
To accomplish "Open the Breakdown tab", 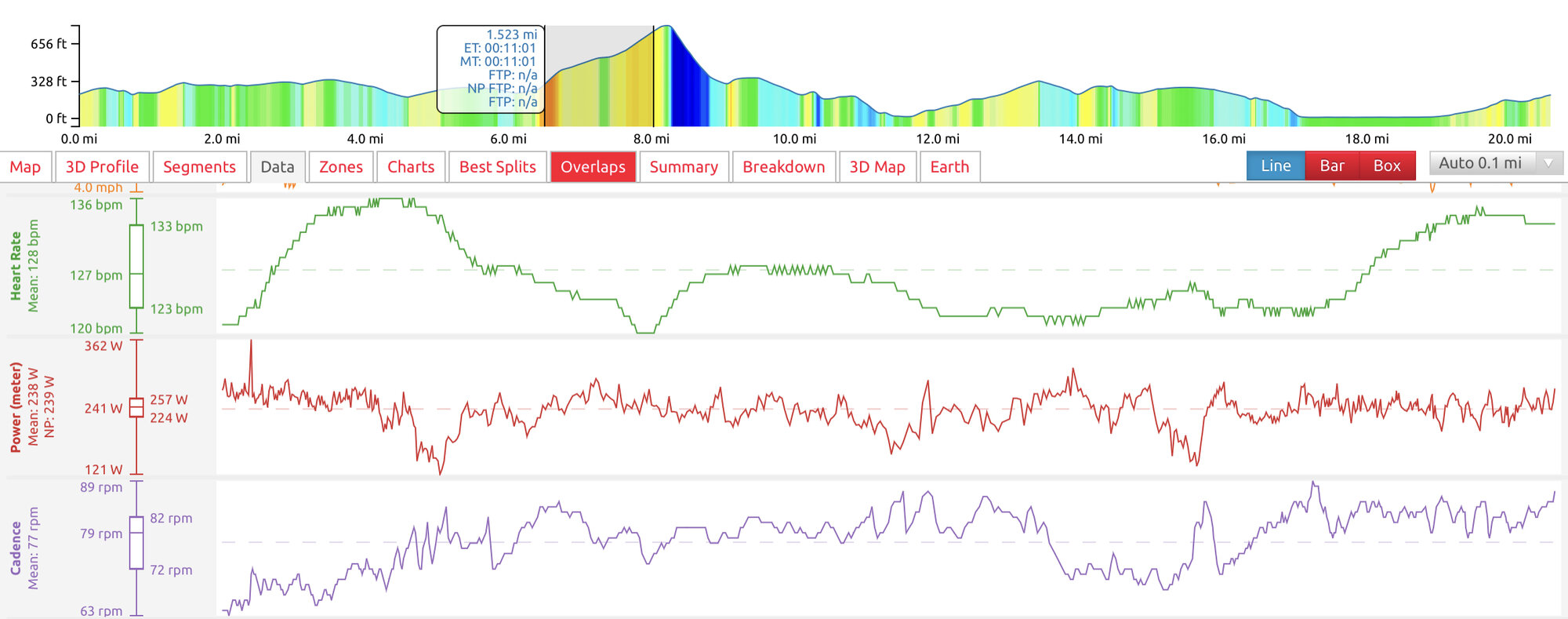I will pos(783,167).
